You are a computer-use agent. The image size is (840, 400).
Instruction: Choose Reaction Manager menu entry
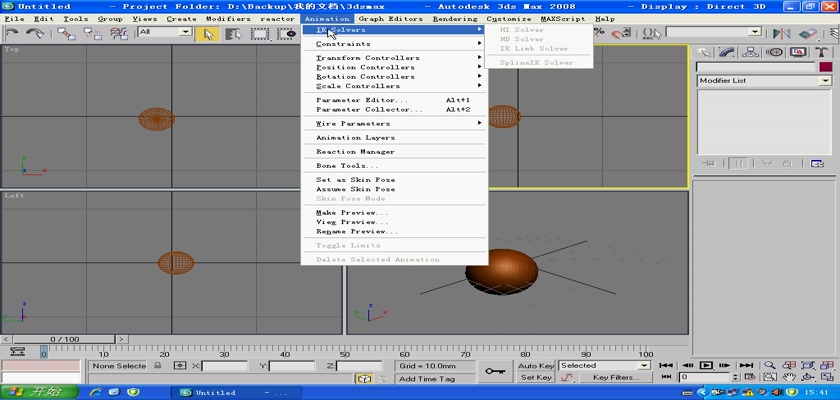395,152
